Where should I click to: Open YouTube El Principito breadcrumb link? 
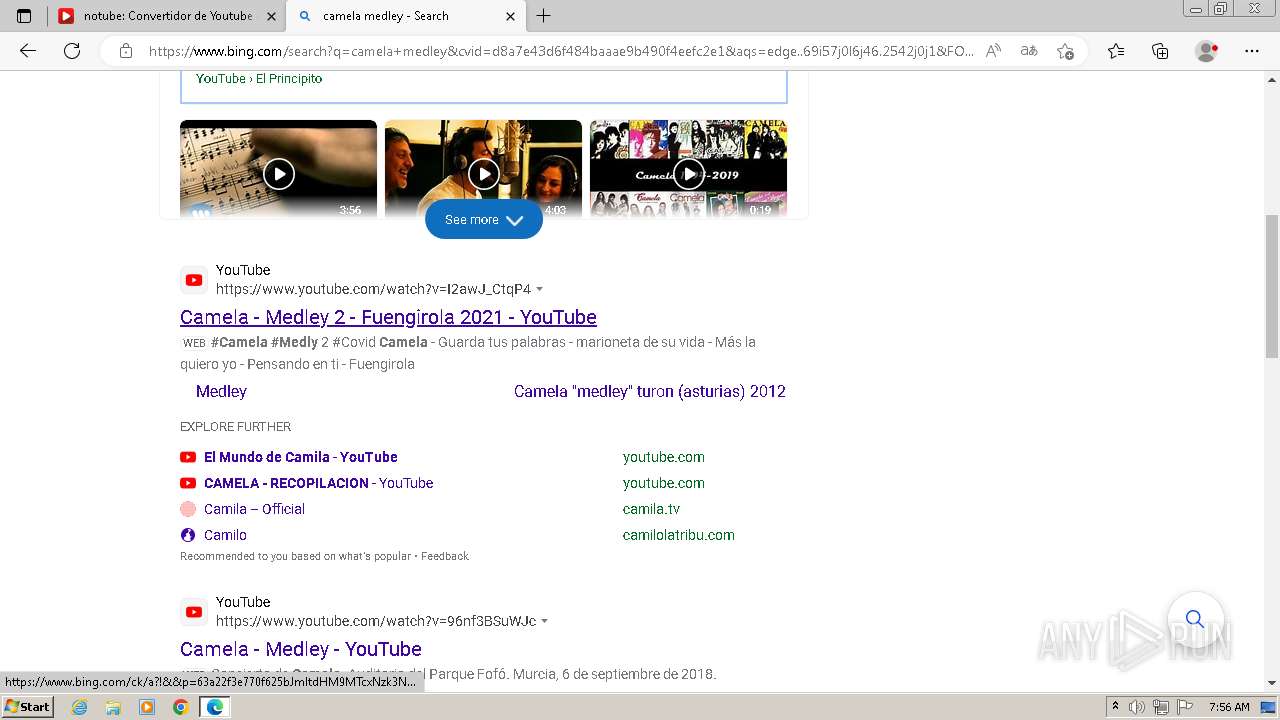click(259, 78)
